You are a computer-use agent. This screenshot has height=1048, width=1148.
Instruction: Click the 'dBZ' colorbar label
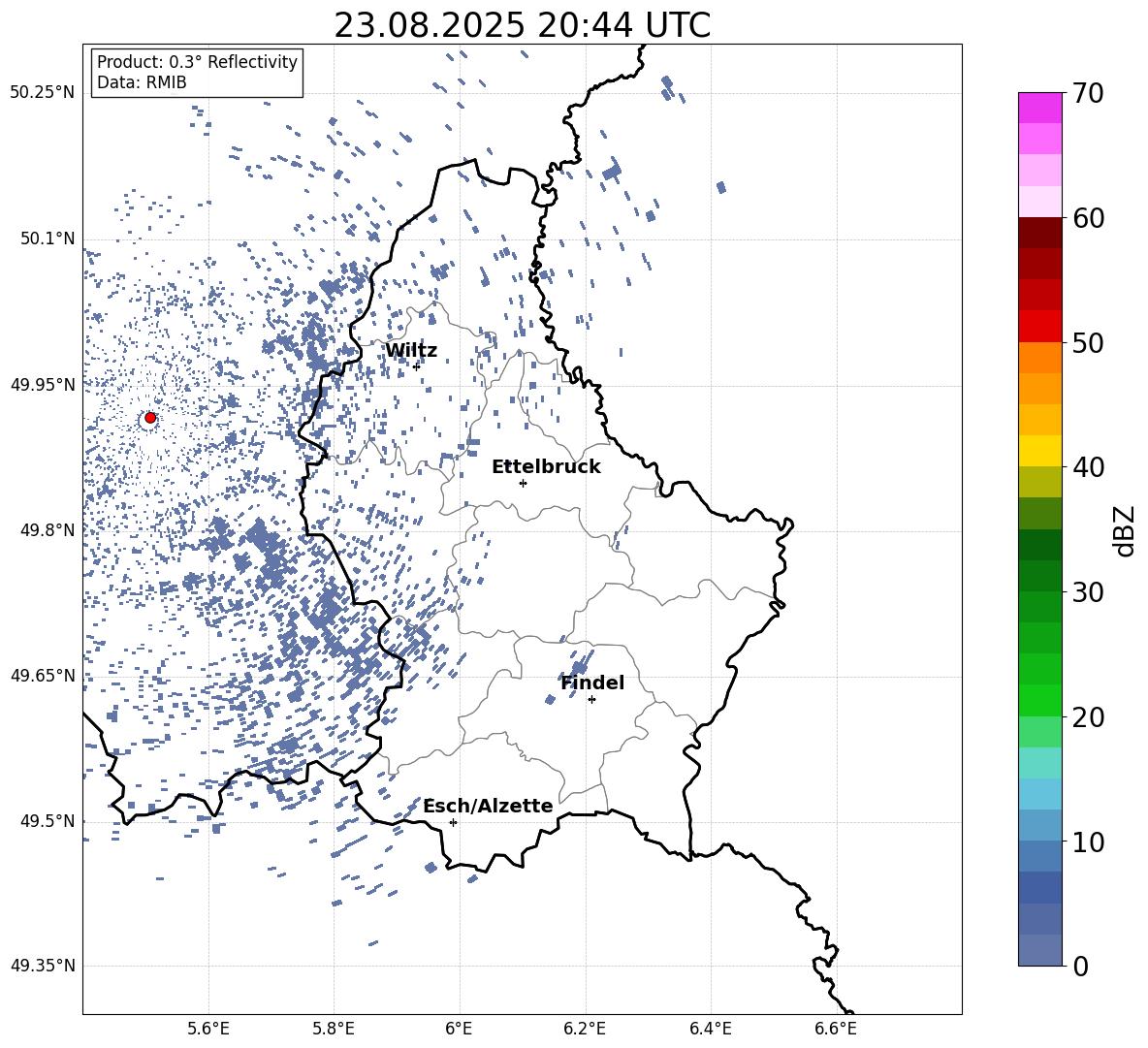(1123, 531)
